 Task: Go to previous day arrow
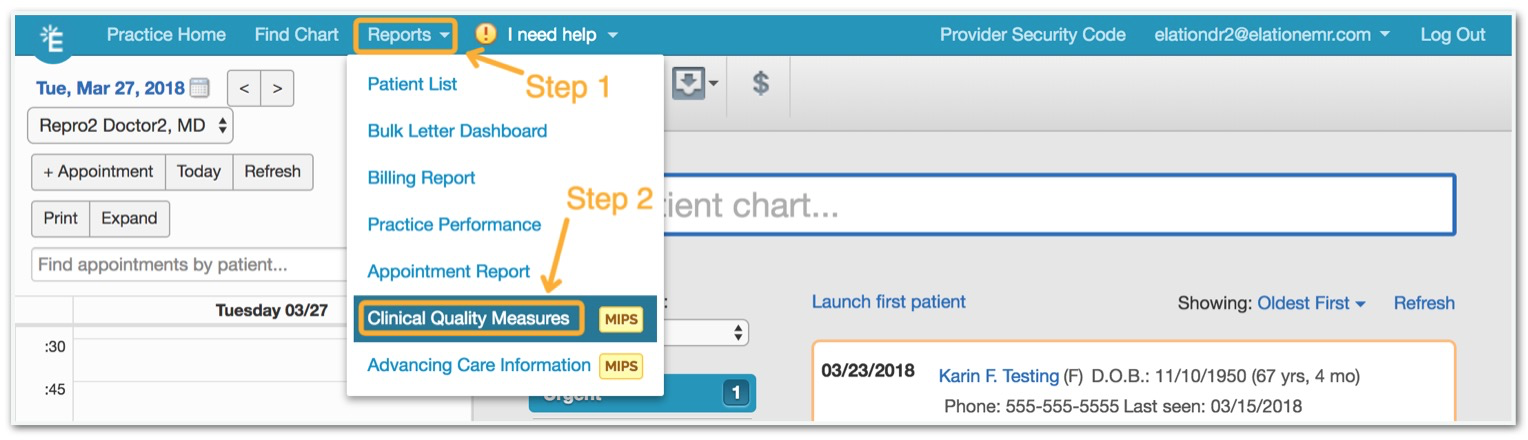tap(244, 89)
